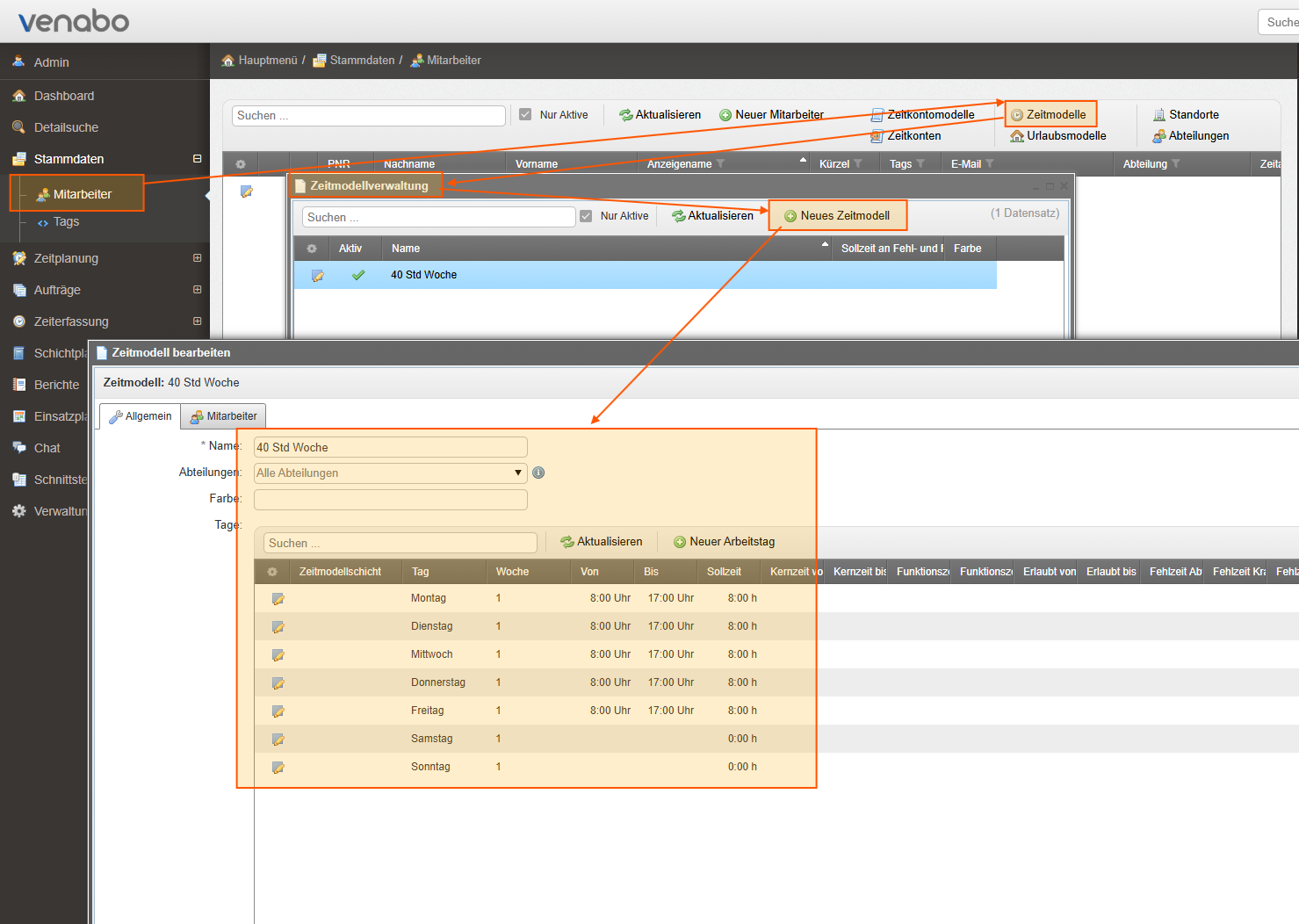Click the green Aktiv checkmark for 40 Std Woche
Image resolution: width=1299 pixels, height=924 pixels.
click(x=358, y=275)
